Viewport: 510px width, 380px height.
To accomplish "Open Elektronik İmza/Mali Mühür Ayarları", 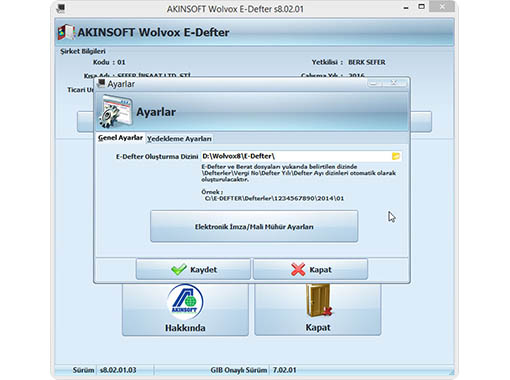I will (x=254, y=226).
